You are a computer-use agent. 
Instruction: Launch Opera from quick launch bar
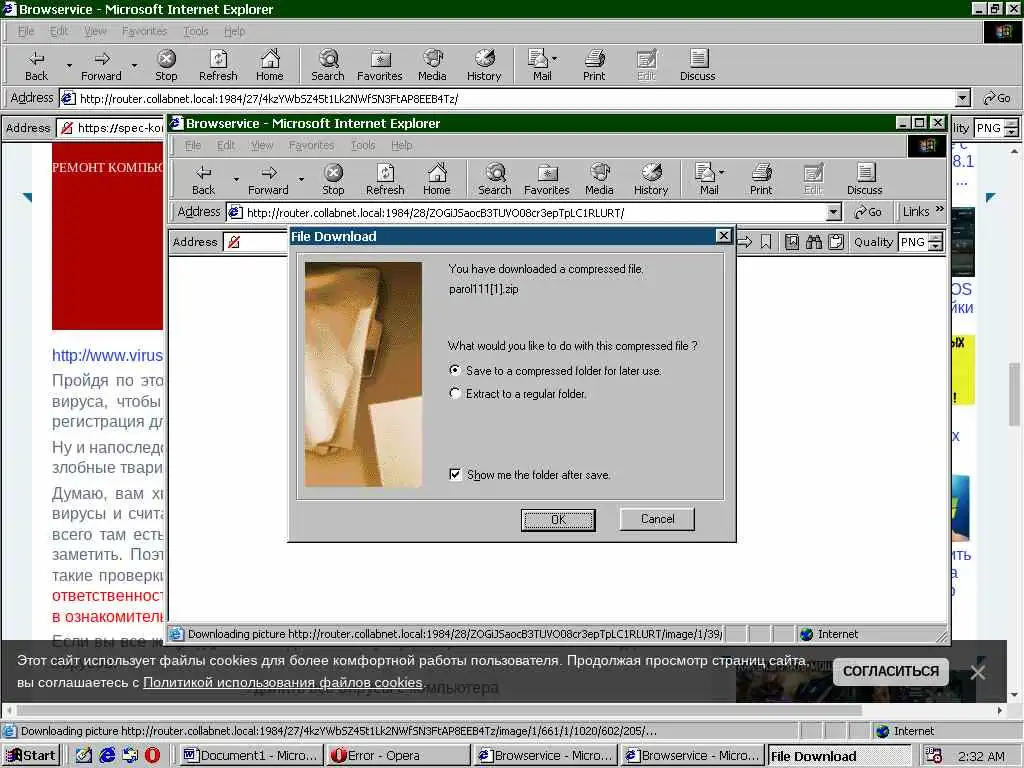(x=152, y=755)
